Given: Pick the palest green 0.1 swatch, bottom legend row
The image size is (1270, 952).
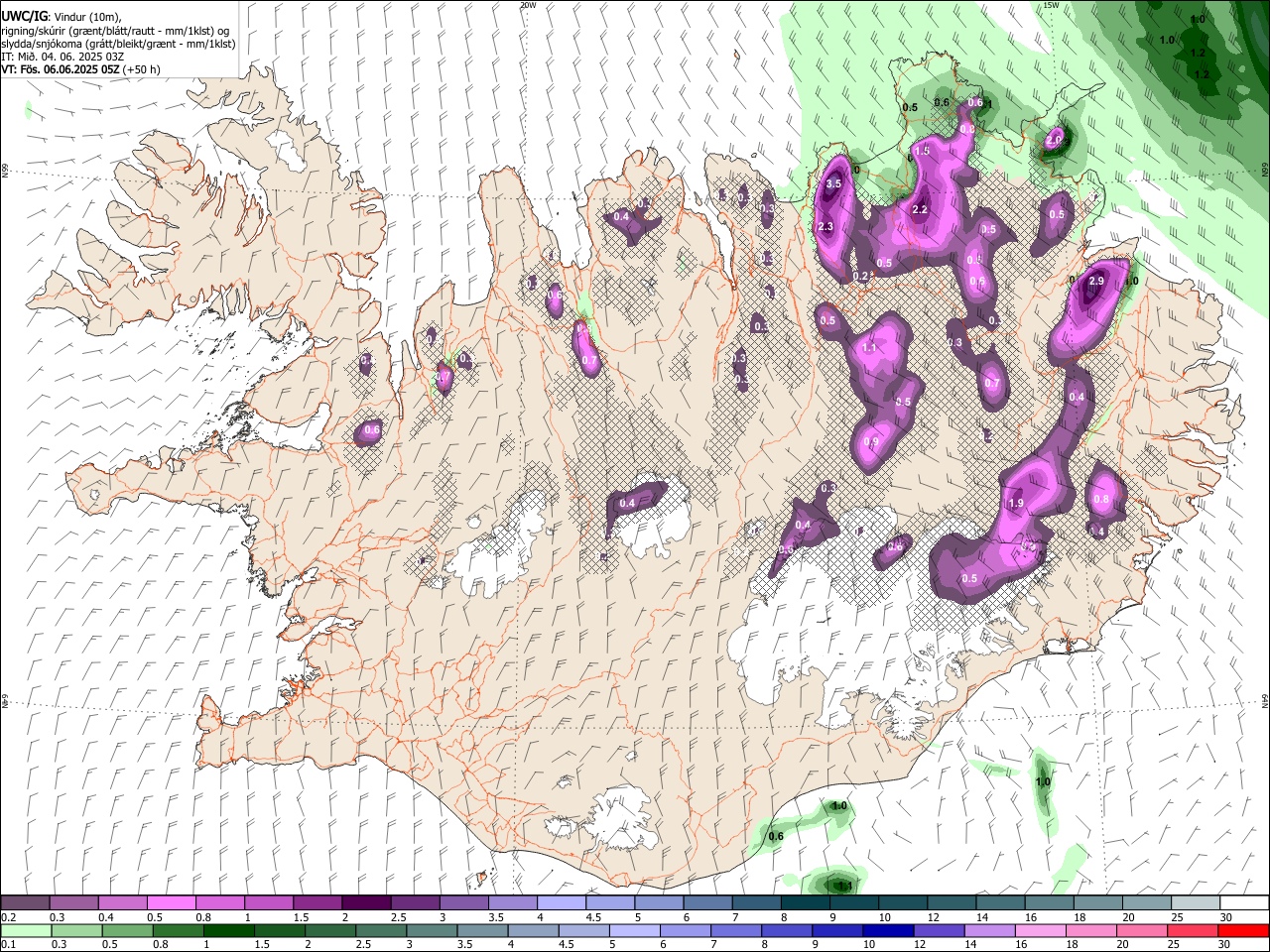Looking at the screenshot, I should tap(25, 930).
